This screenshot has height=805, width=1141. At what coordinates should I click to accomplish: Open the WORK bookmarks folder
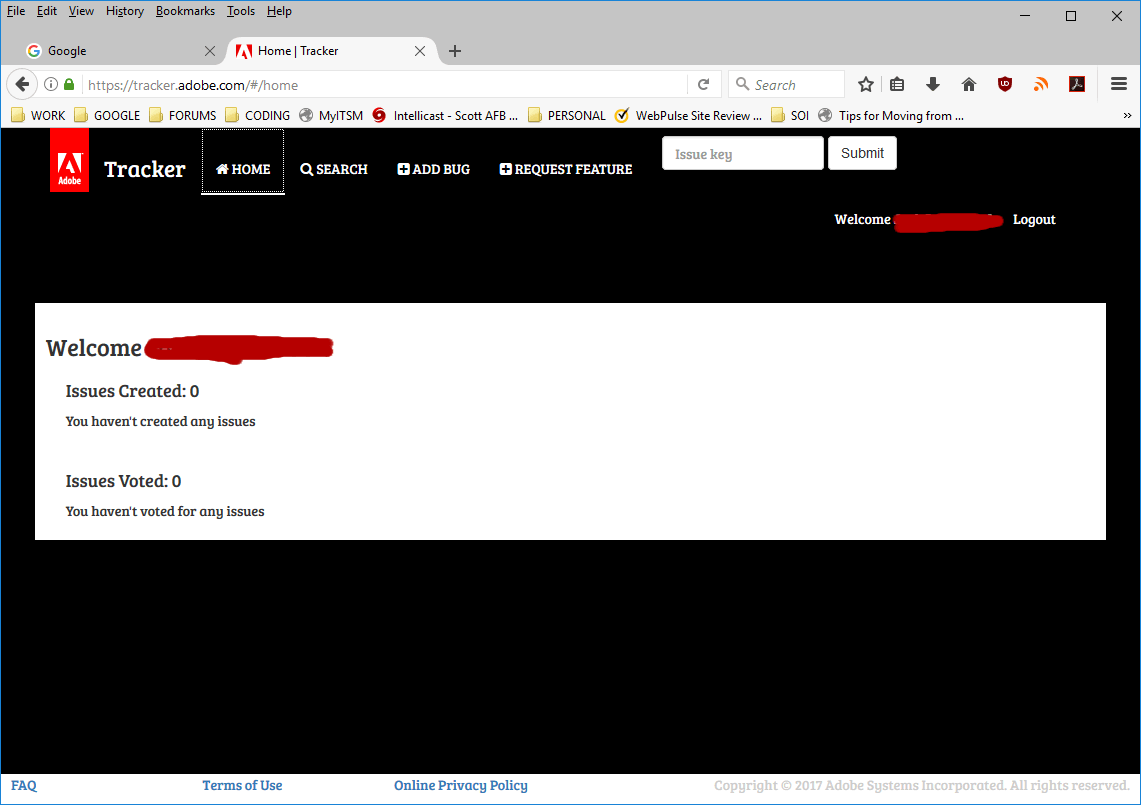click(39, 116)
